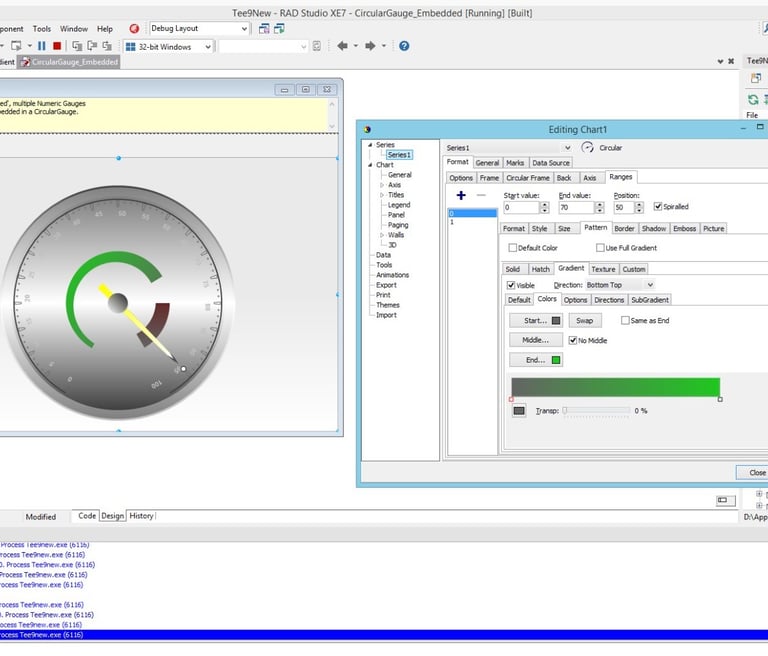Image resolution: width=768 pixels, height=656 pixels.
Task: Click the forward navigation arrow in toolbar
Action: pos(370,46)
